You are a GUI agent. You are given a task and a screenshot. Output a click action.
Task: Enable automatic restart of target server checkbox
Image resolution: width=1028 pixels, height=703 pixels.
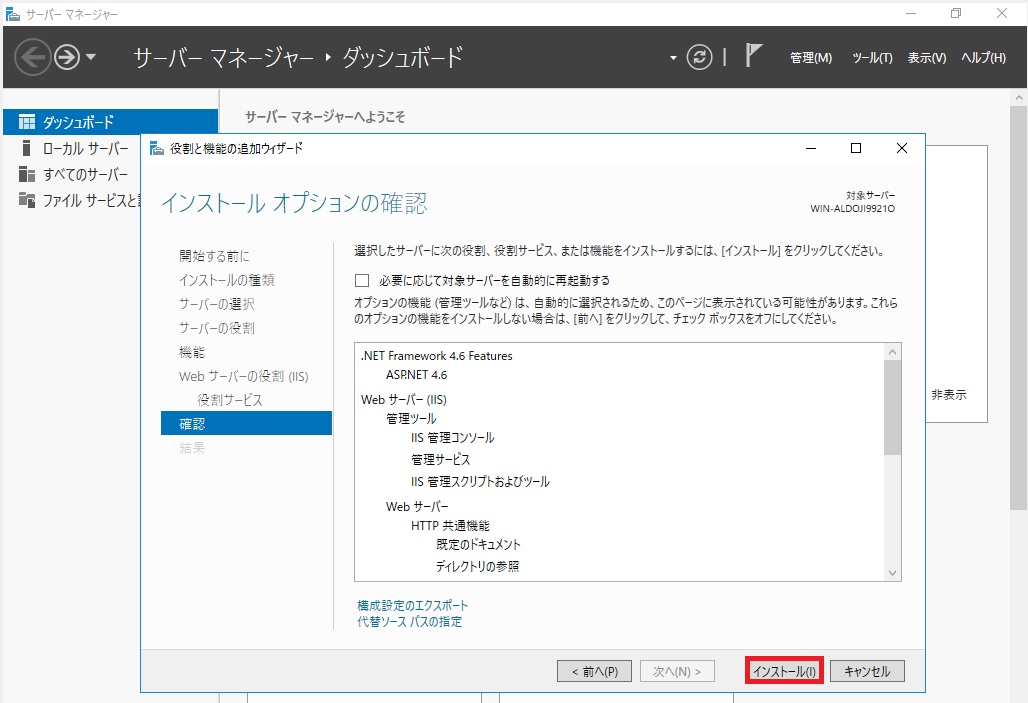click(x=362, y=281)
